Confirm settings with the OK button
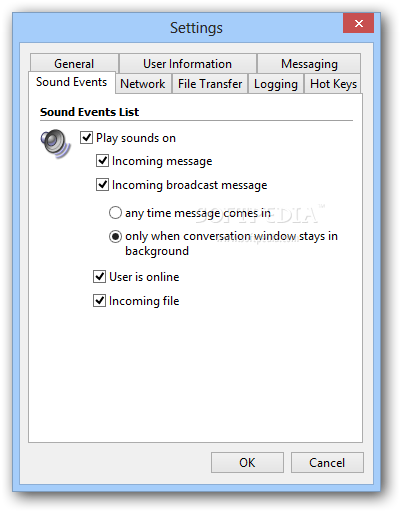 [247, 462]
